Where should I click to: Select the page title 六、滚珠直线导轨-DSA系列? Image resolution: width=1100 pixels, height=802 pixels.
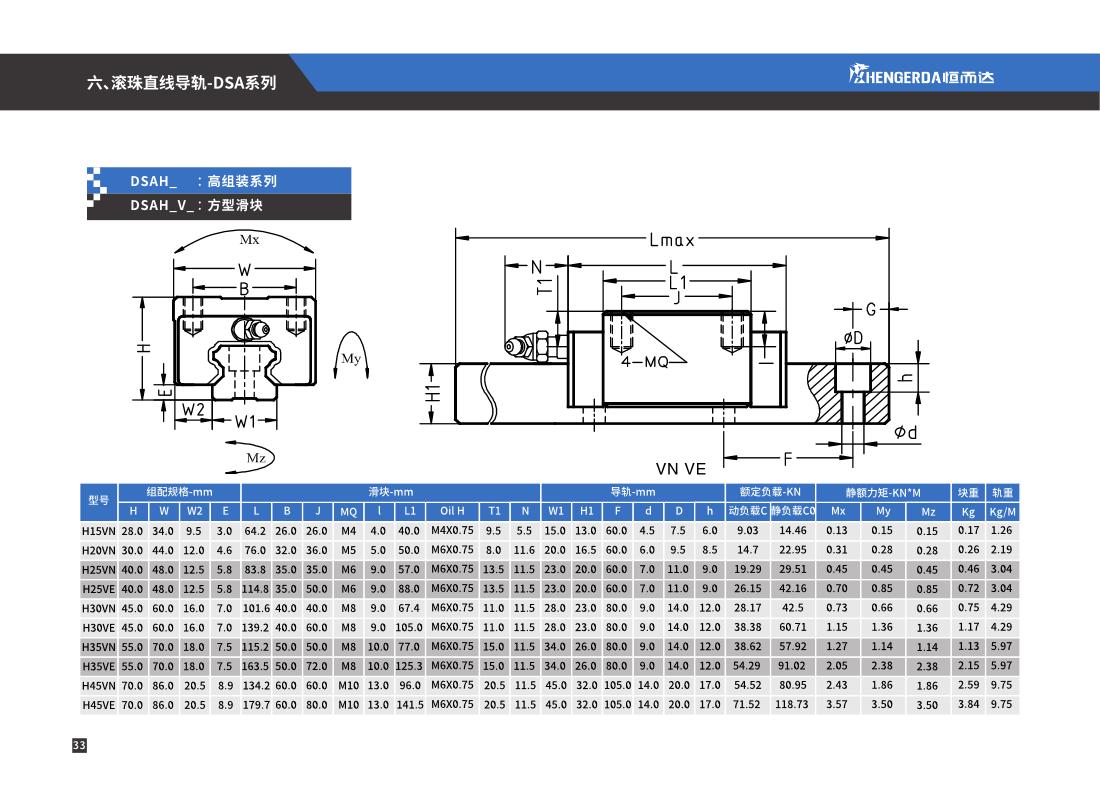click(181, 83)
